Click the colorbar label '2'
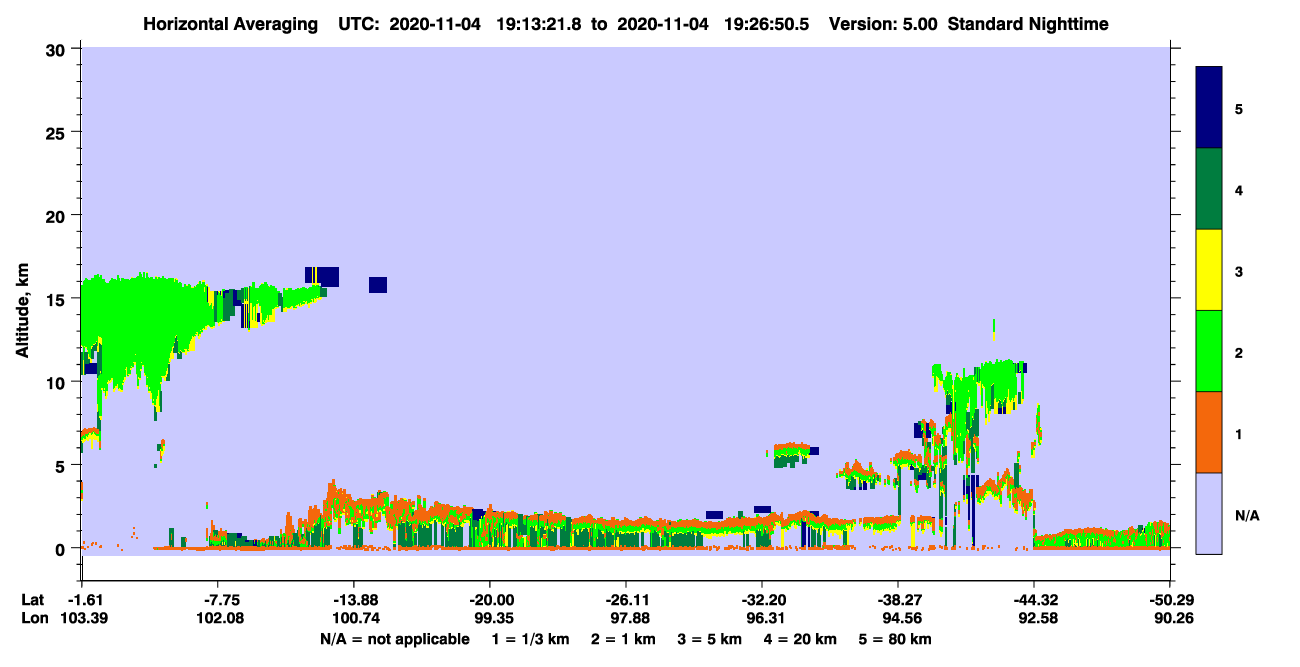1300x667 pixels. 1238,352
